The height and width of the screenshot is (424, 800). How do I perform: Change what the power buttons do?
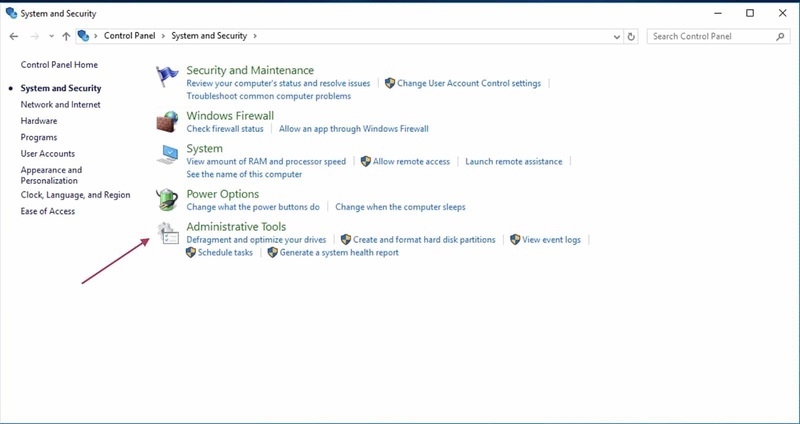253,207
